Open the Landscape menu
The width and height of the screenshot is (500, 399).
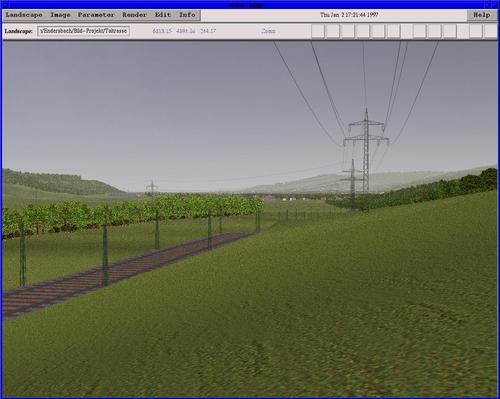(x=24, y=15)
